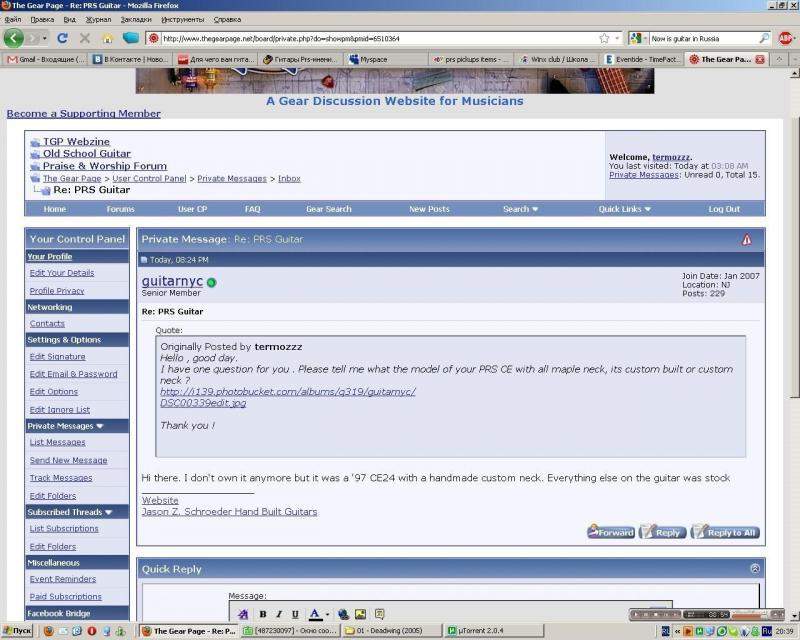The height and width of the screenshot is (640, 800).
Task: Click the Underline formatting icon
Action: pyautogui.click(x=295, y=614)
